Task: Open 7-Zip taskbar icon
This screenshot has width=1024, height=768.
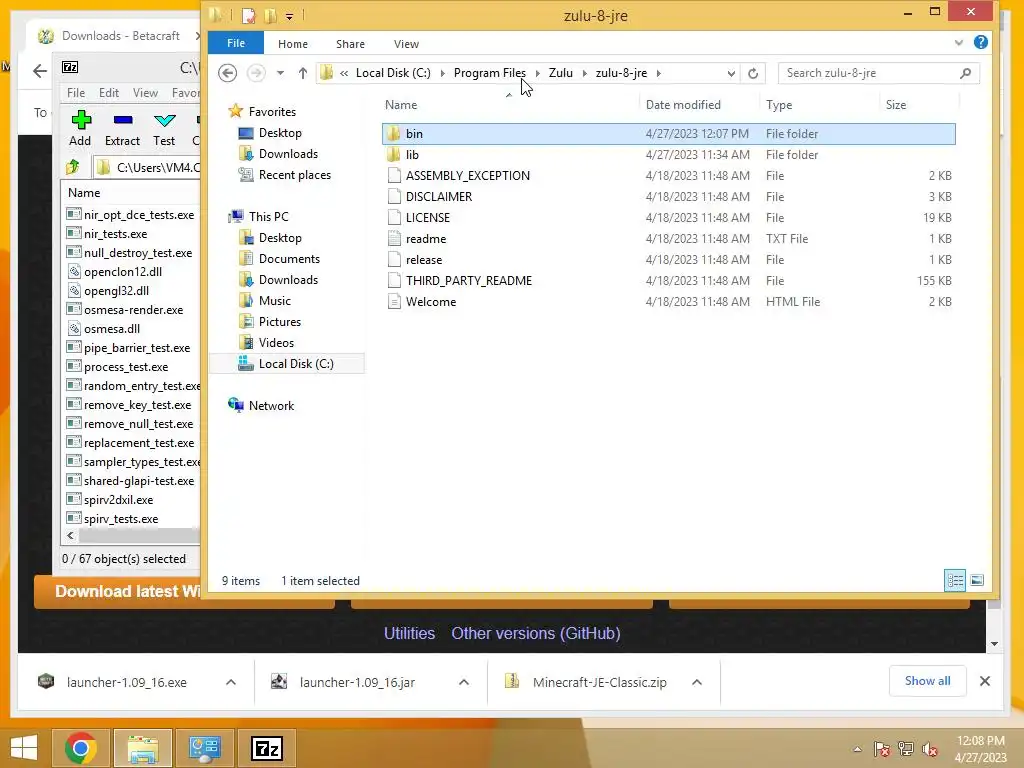Action: 267,748
